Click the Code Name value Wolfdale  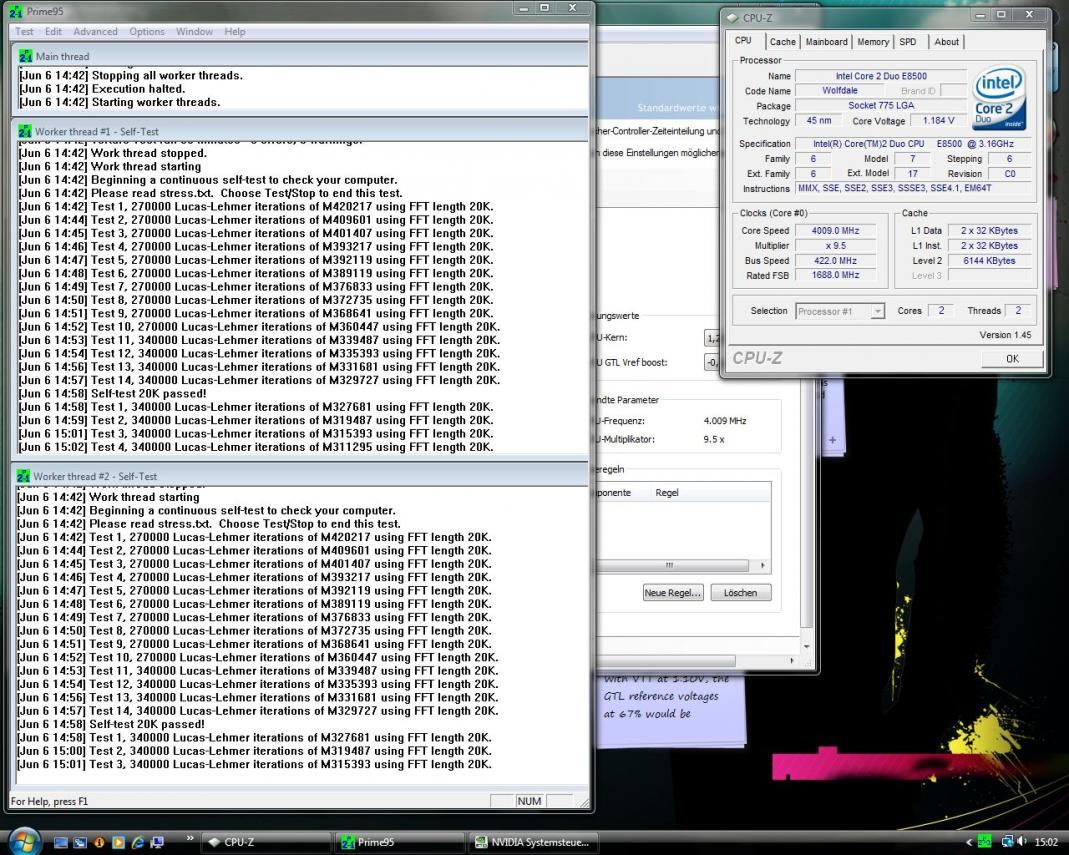(840, 91)
